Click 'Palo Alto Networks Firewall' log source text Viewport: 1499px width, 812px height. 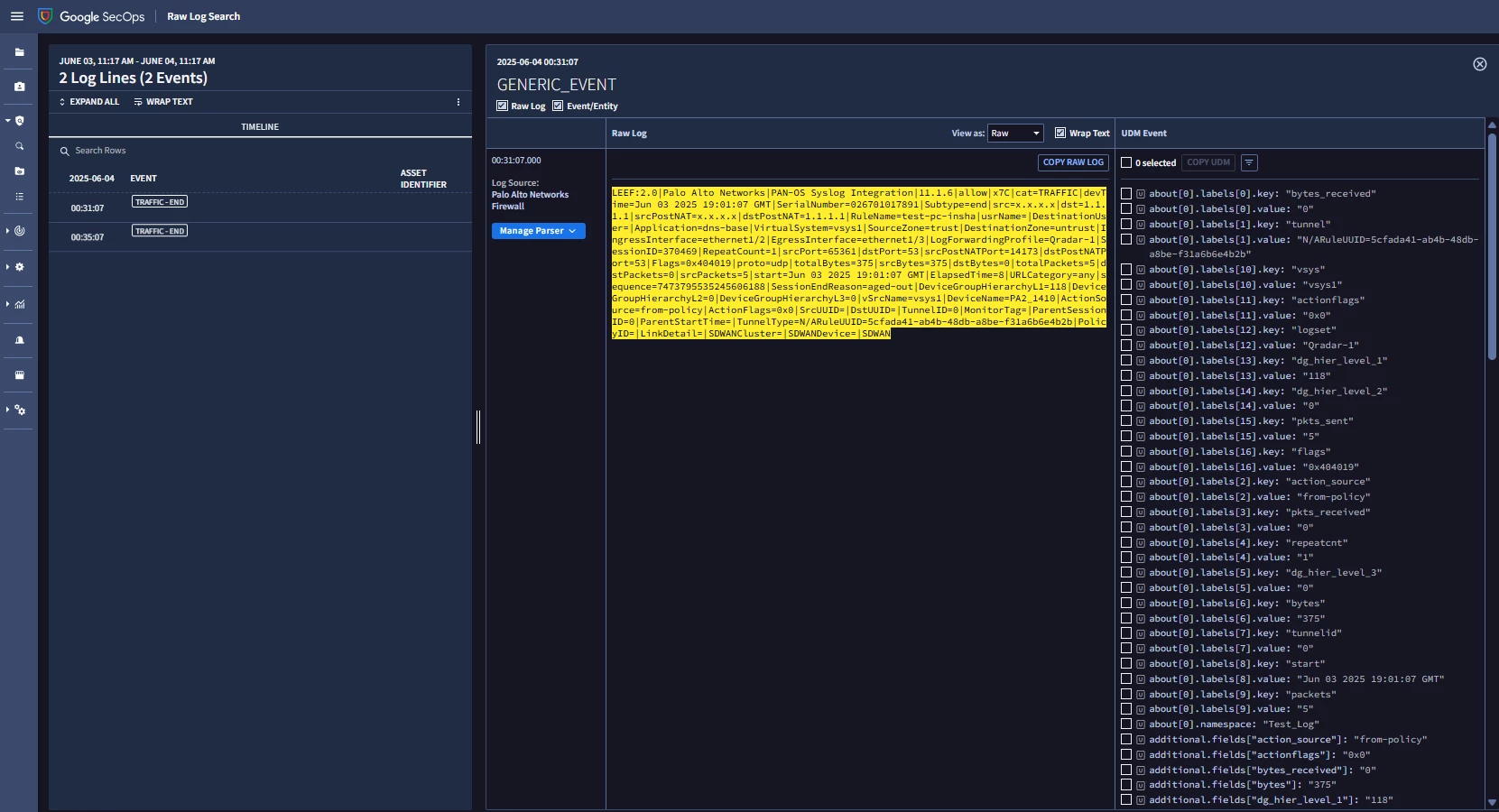pos(530,200)
